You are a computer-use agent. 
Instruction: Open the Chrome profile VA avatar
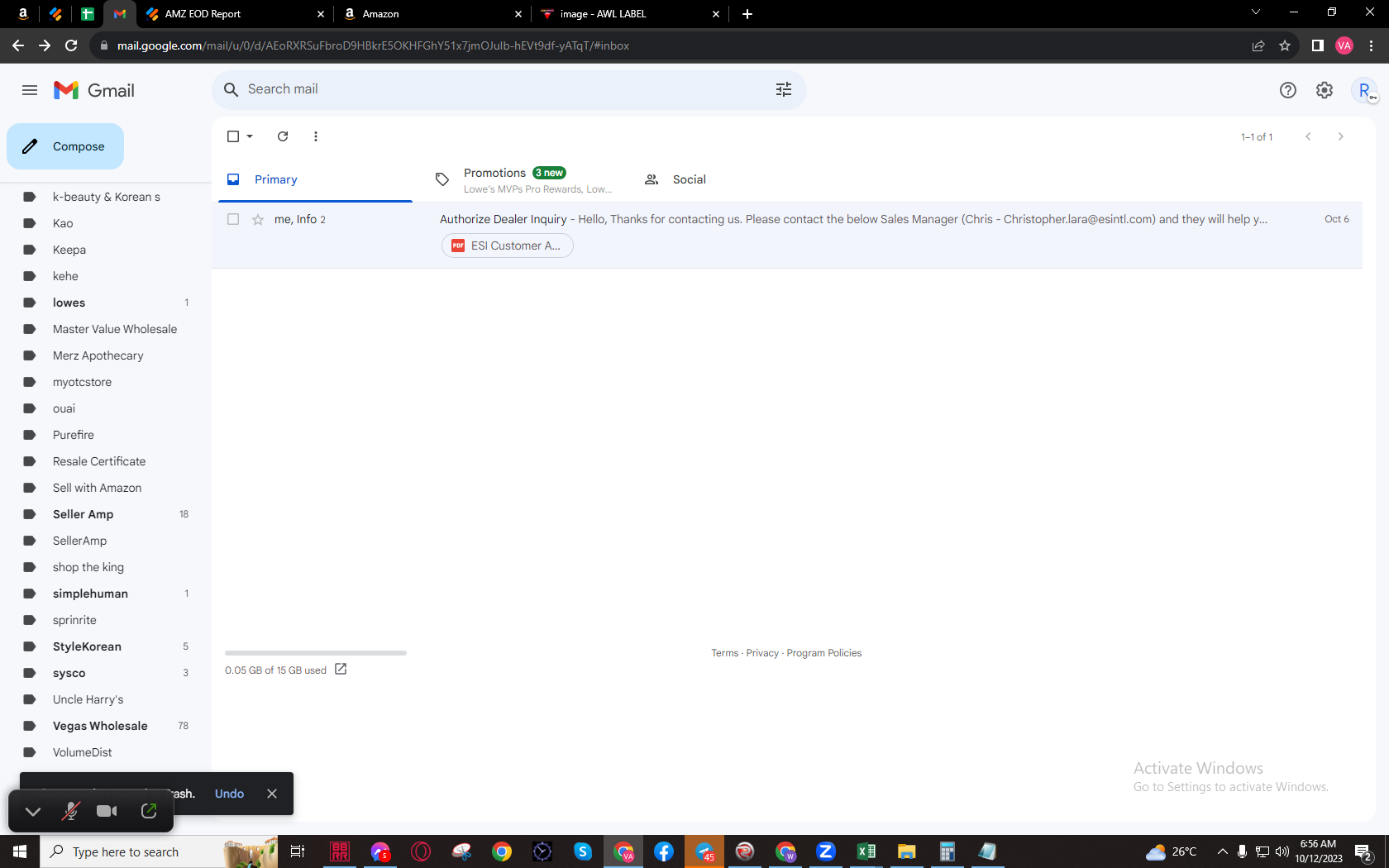(1344, 45)
